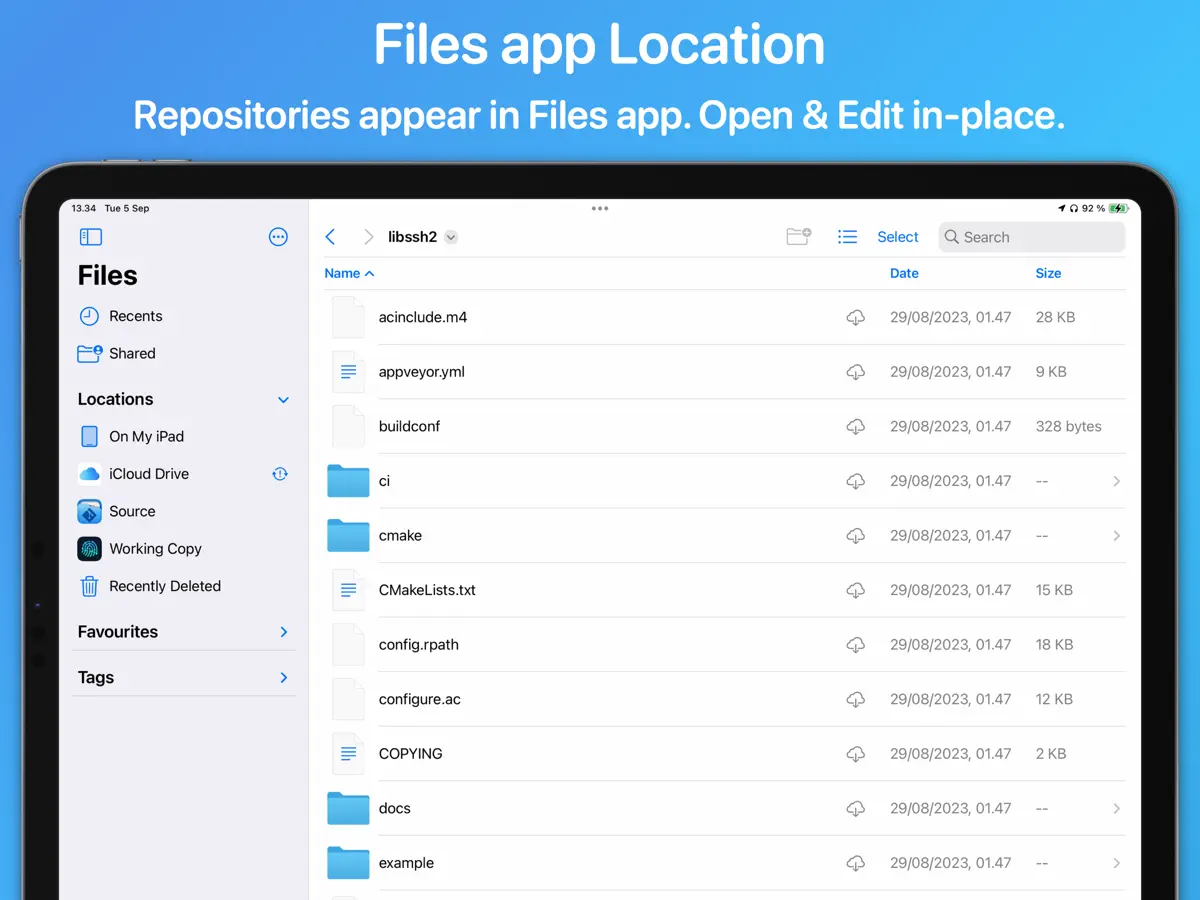Create a new folder with folder-plus icon
The height and width of the screenshot is (900, 1200).
pyautogui.click(x=798, y=237)
